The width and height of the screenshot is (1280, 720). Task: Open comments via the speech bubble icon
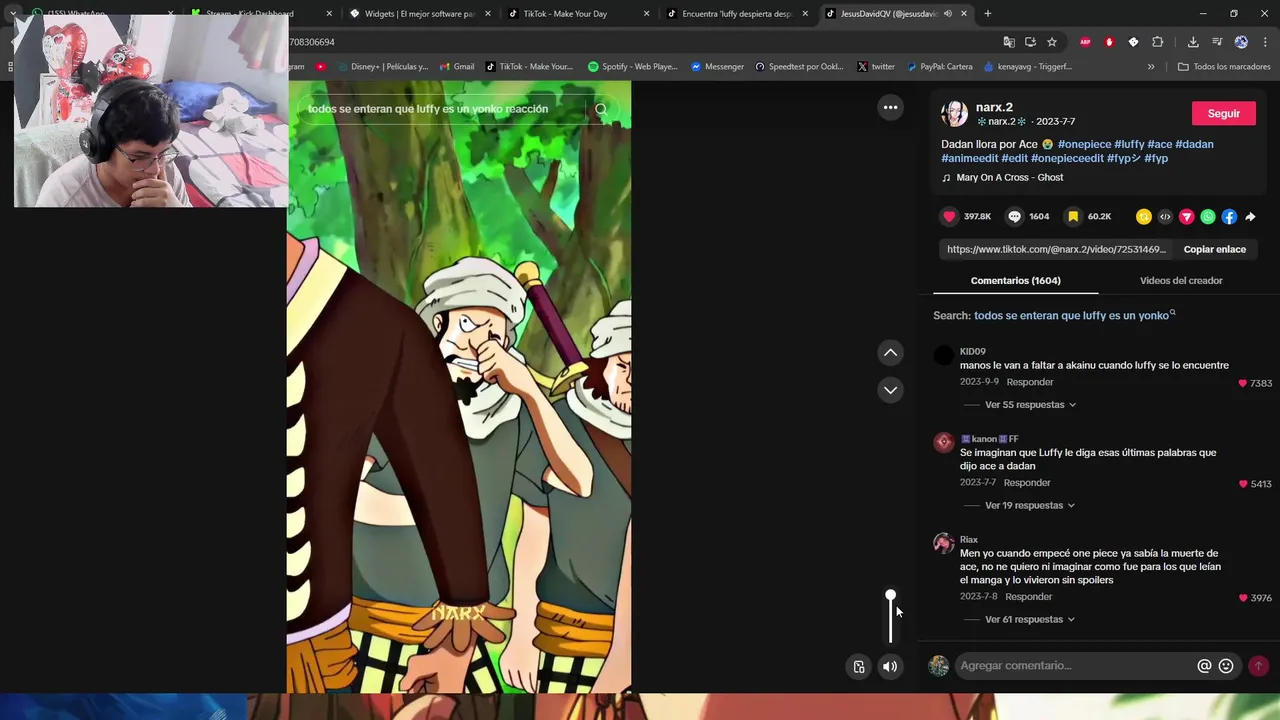coord(1014,217)
